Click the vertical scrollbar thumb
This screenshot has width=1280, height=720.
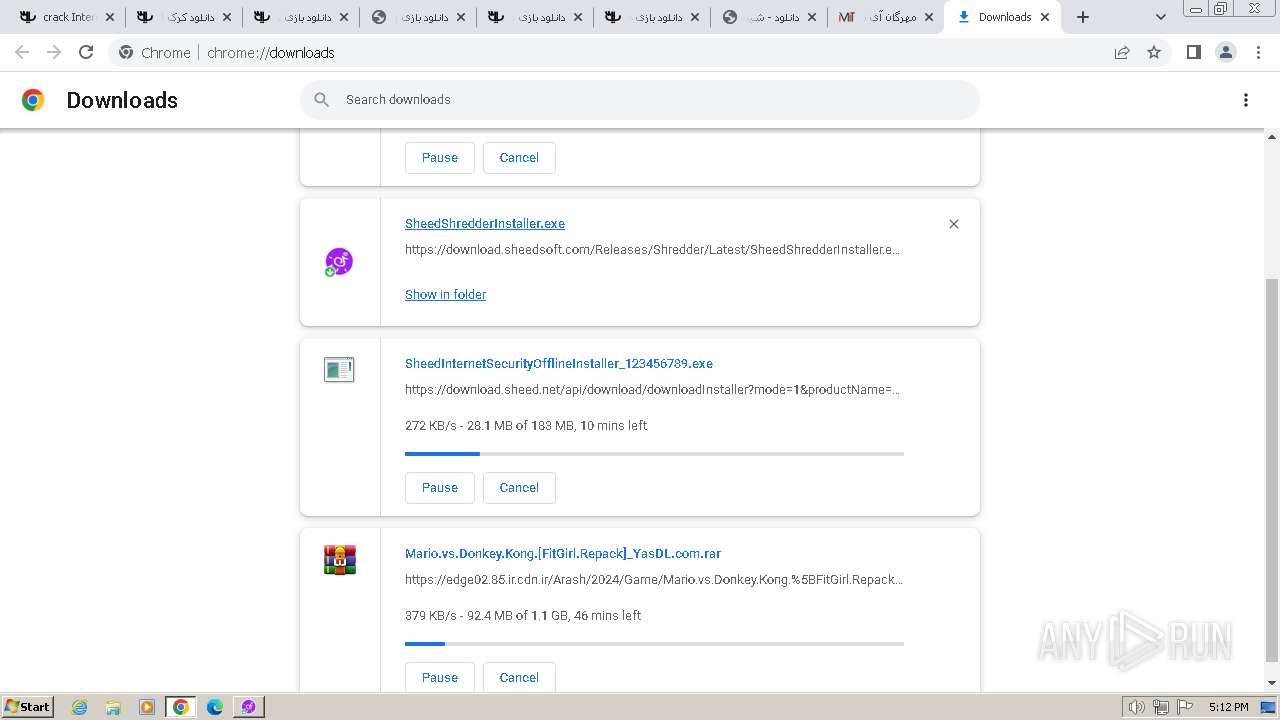(1272, 470)
